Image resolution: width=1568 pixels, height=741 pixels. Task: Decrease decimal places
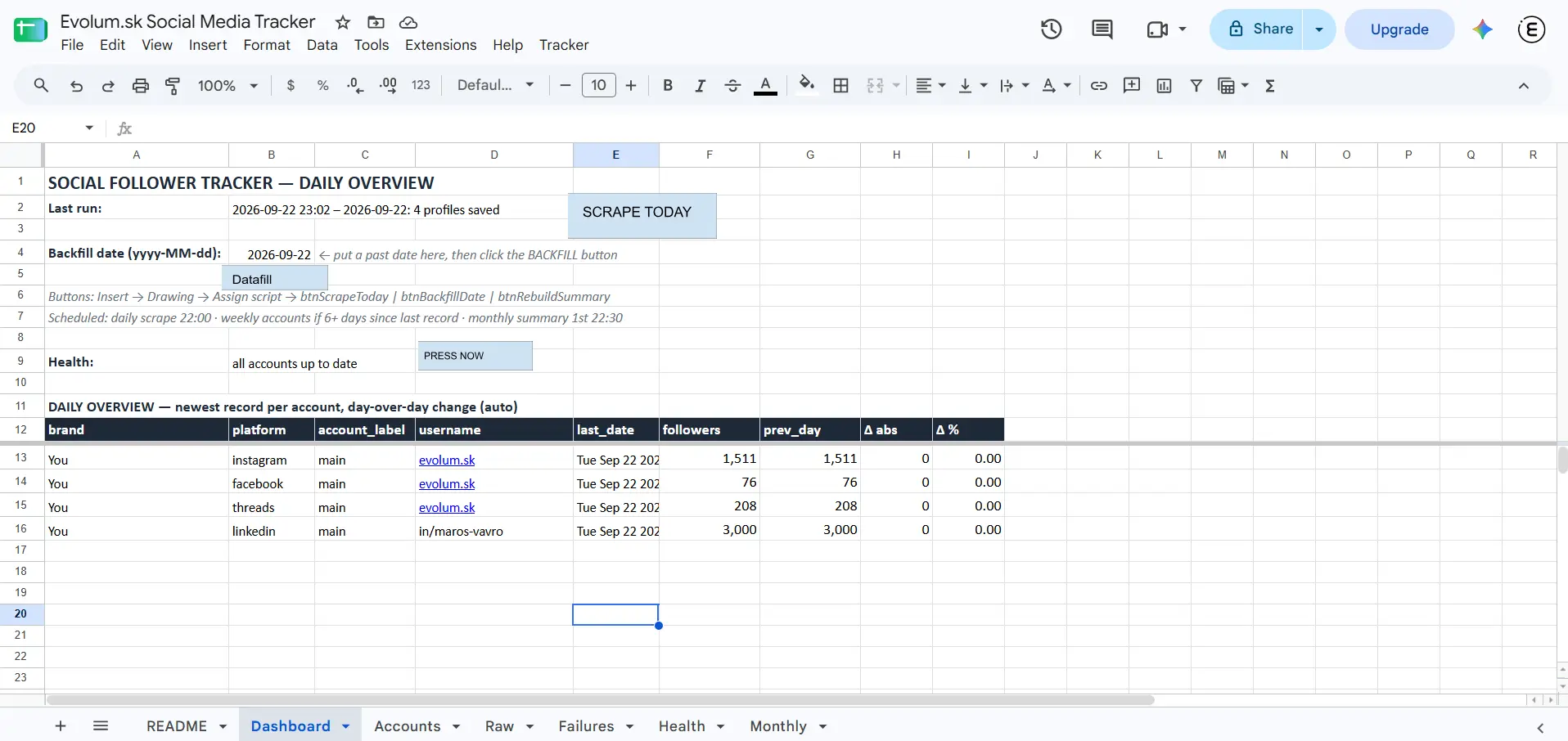[355, 85]
